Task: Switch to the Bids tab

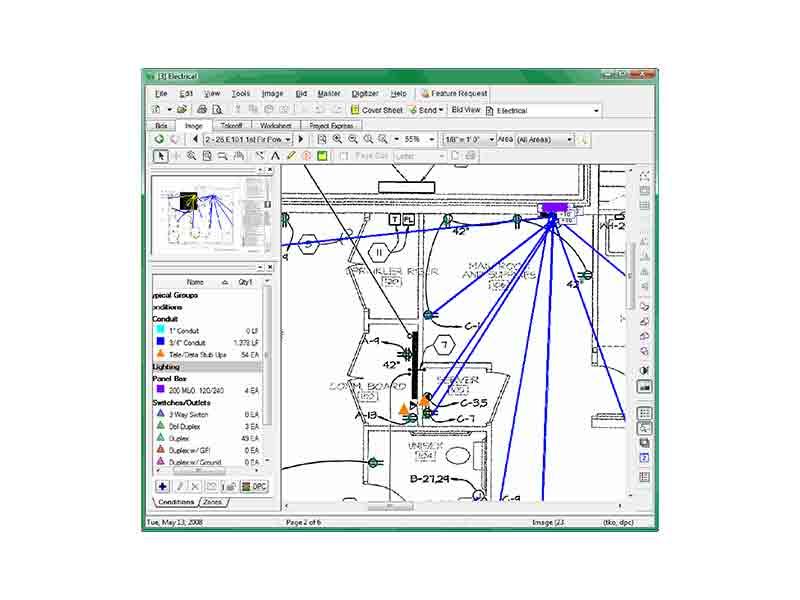Action: pyautogui.click(x=161, y=126)
